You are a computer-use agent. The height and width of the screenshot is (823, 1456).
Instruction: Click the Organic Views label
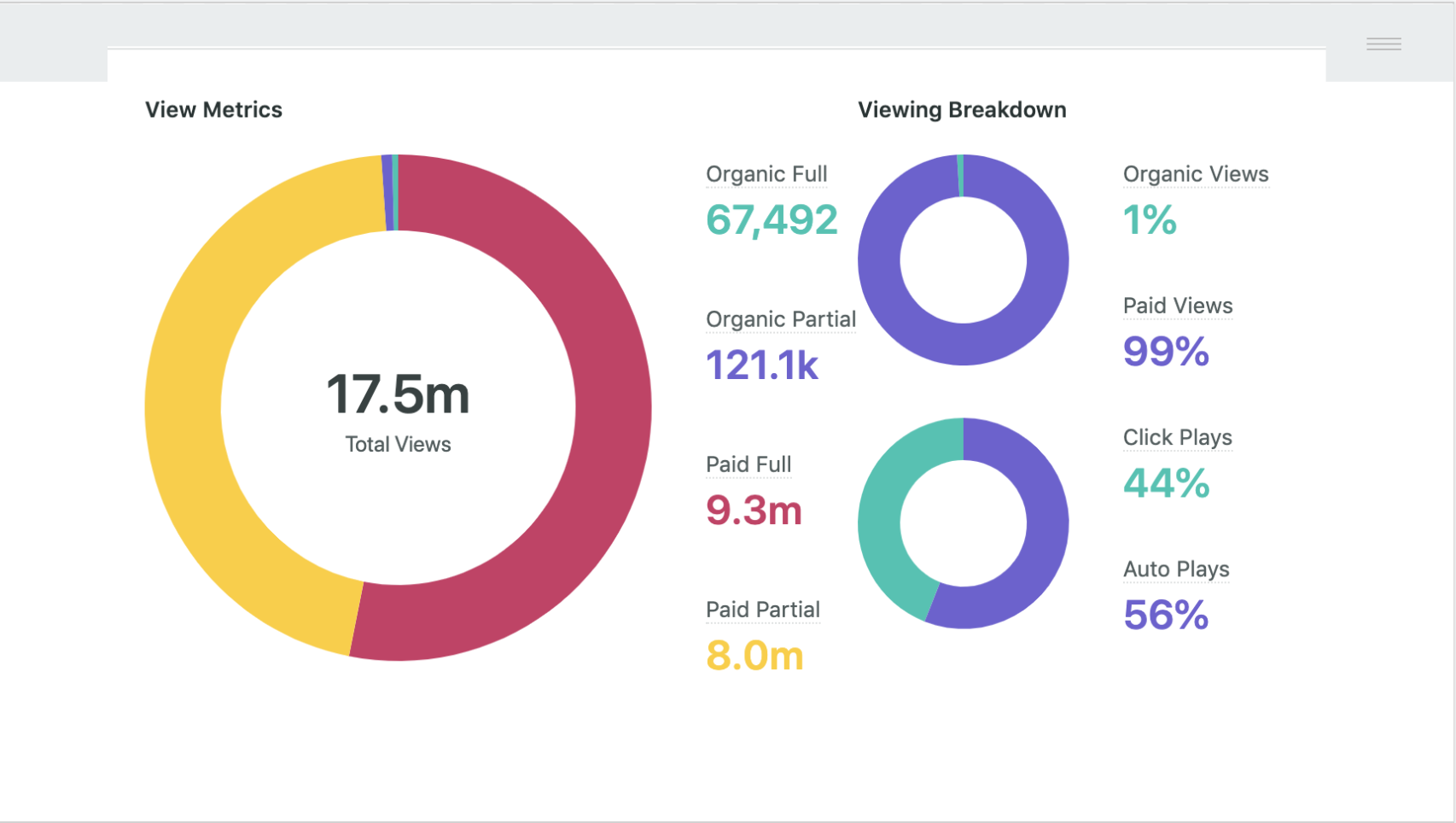click(x=1196, y=174)
